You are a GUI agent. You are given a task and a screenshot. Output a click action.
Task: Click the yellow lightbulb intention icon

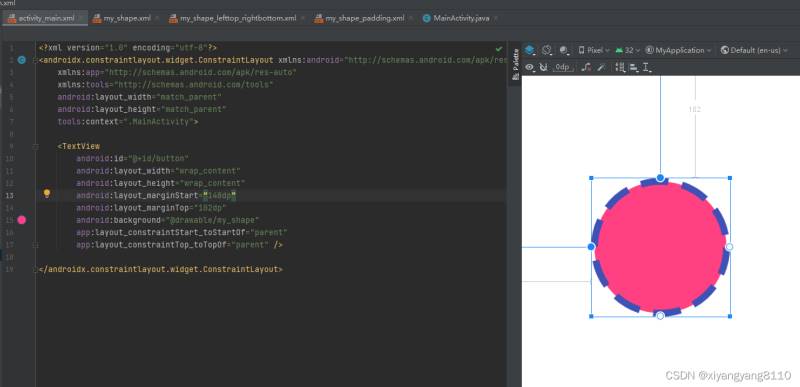click(47, 193)
